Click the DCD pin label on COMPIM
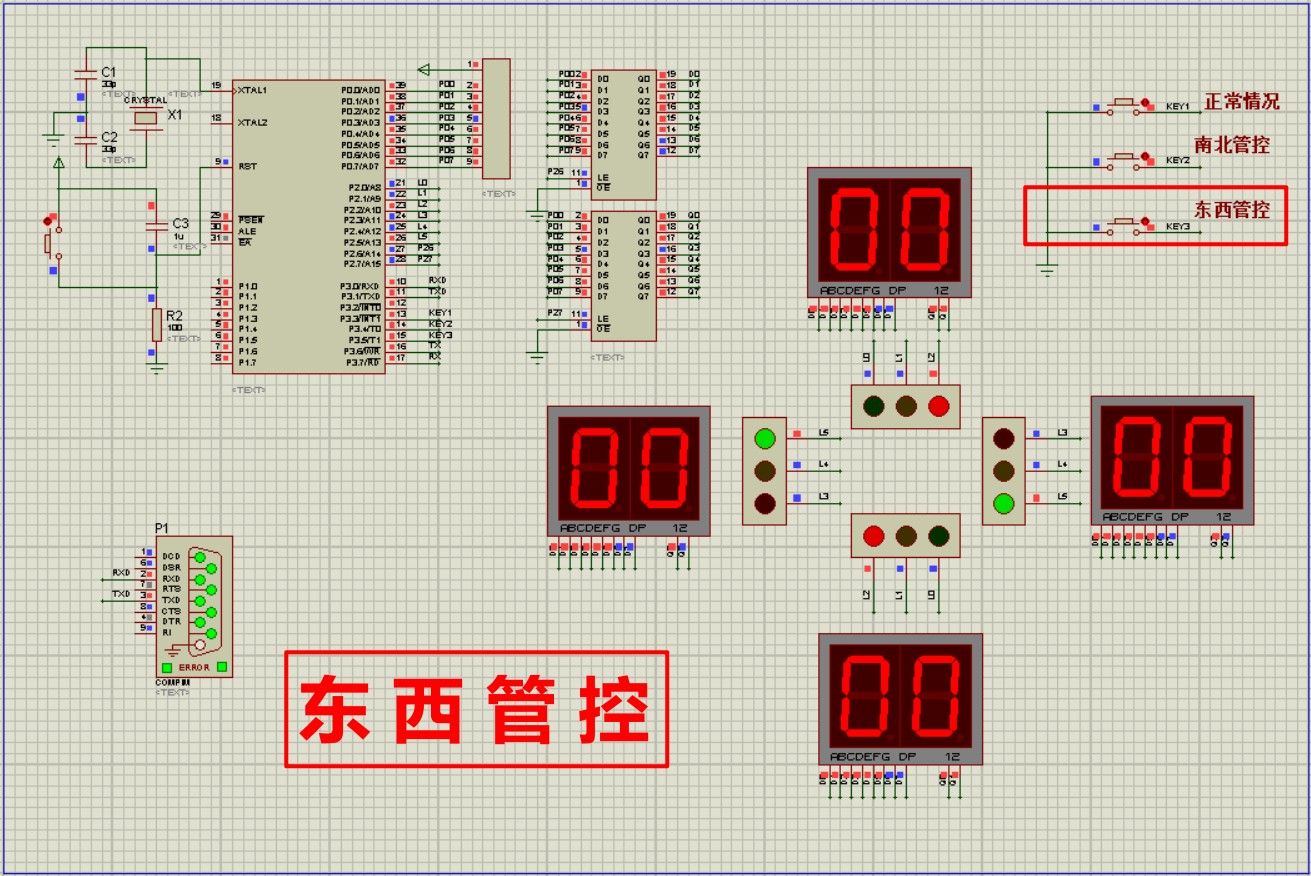 click(x=171, y=556)
